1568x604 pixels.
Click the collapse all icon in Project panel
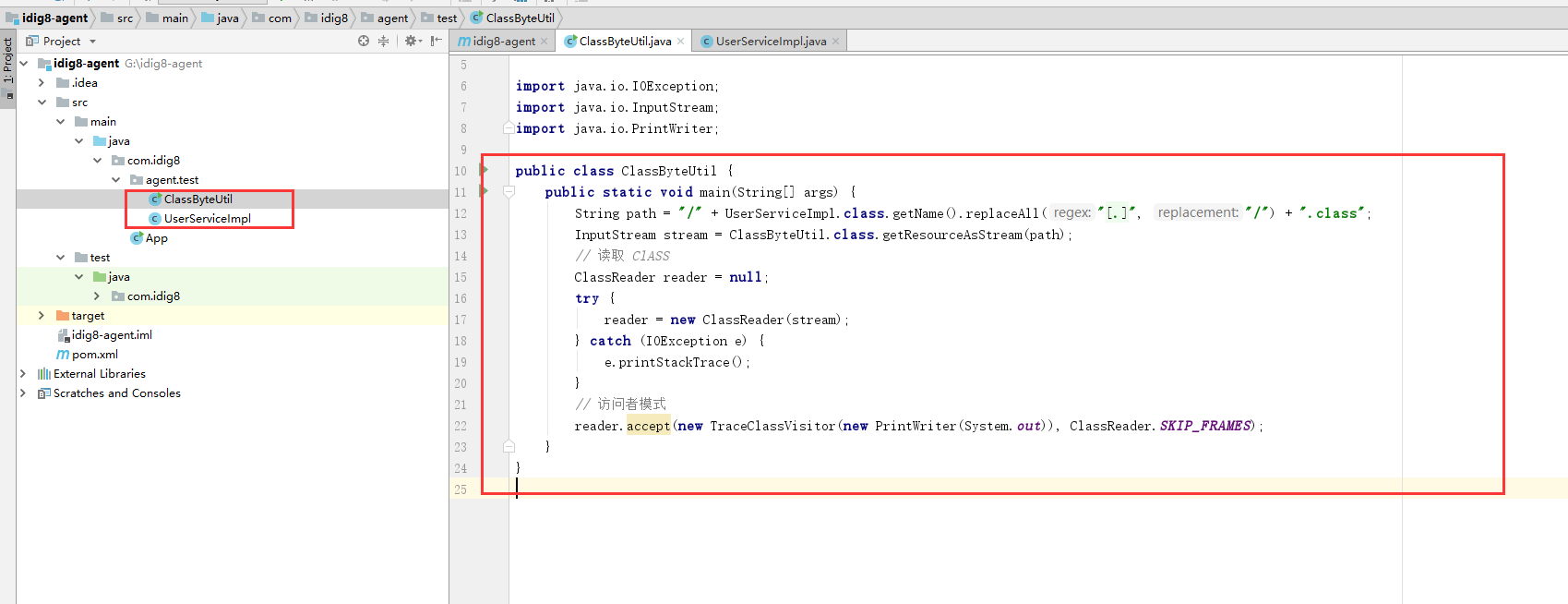(x=384, y=41)
